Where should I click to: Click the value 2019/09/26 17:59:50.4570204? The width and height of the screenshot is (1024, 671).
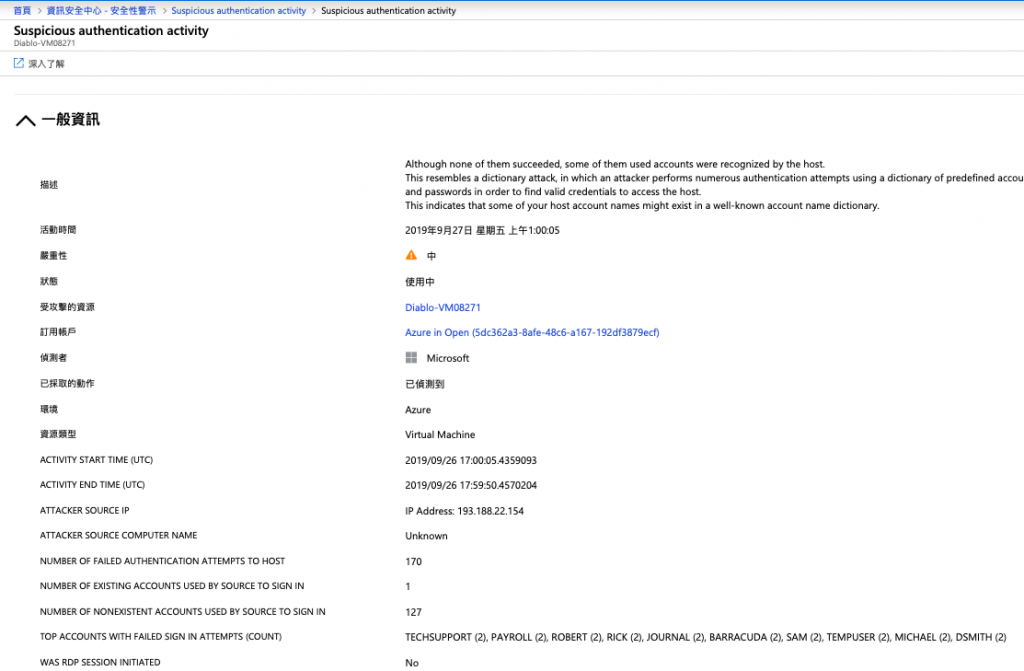click(471, 485)
